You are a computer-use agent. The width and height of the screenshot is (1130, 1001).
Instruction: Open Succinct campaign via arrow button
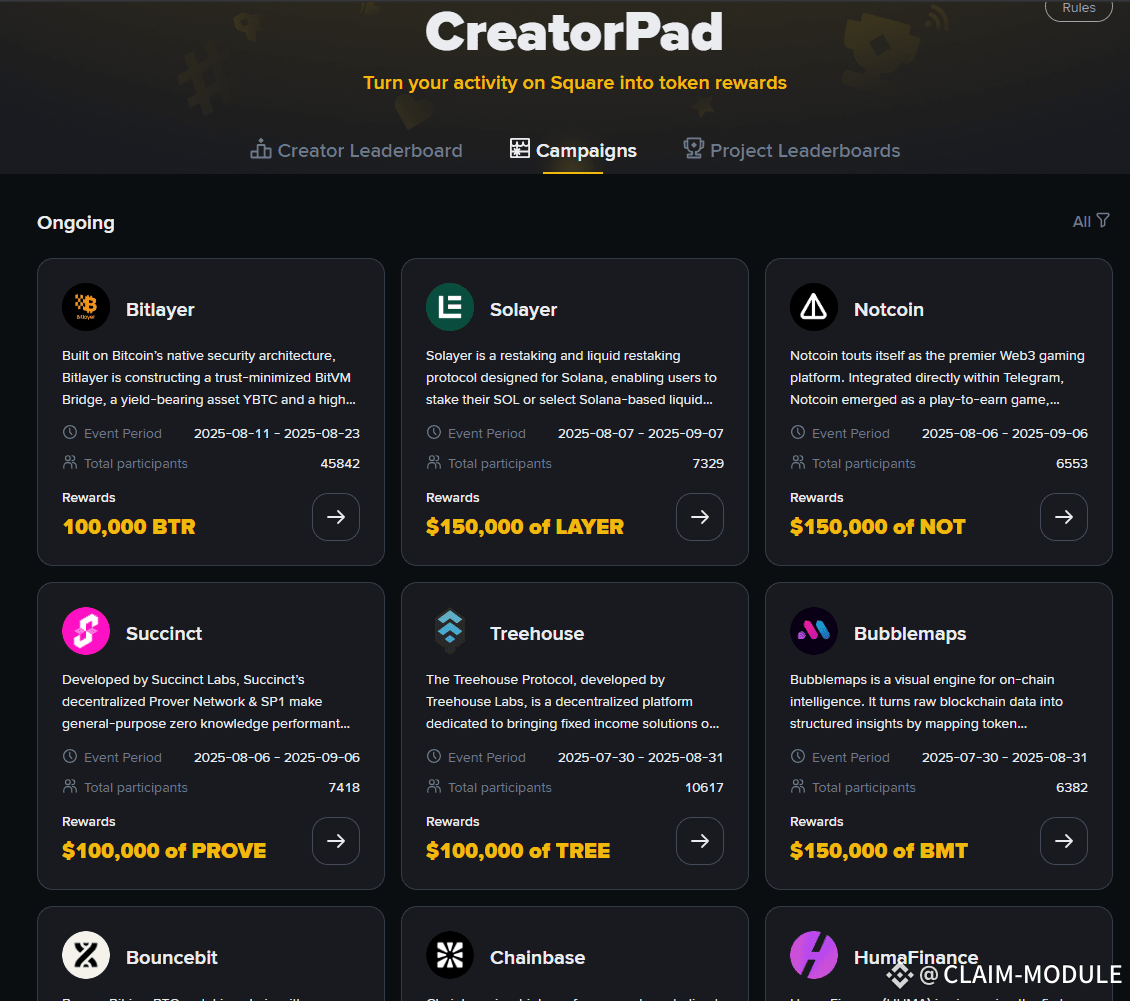pyautogui.click(x=336, y=841)
